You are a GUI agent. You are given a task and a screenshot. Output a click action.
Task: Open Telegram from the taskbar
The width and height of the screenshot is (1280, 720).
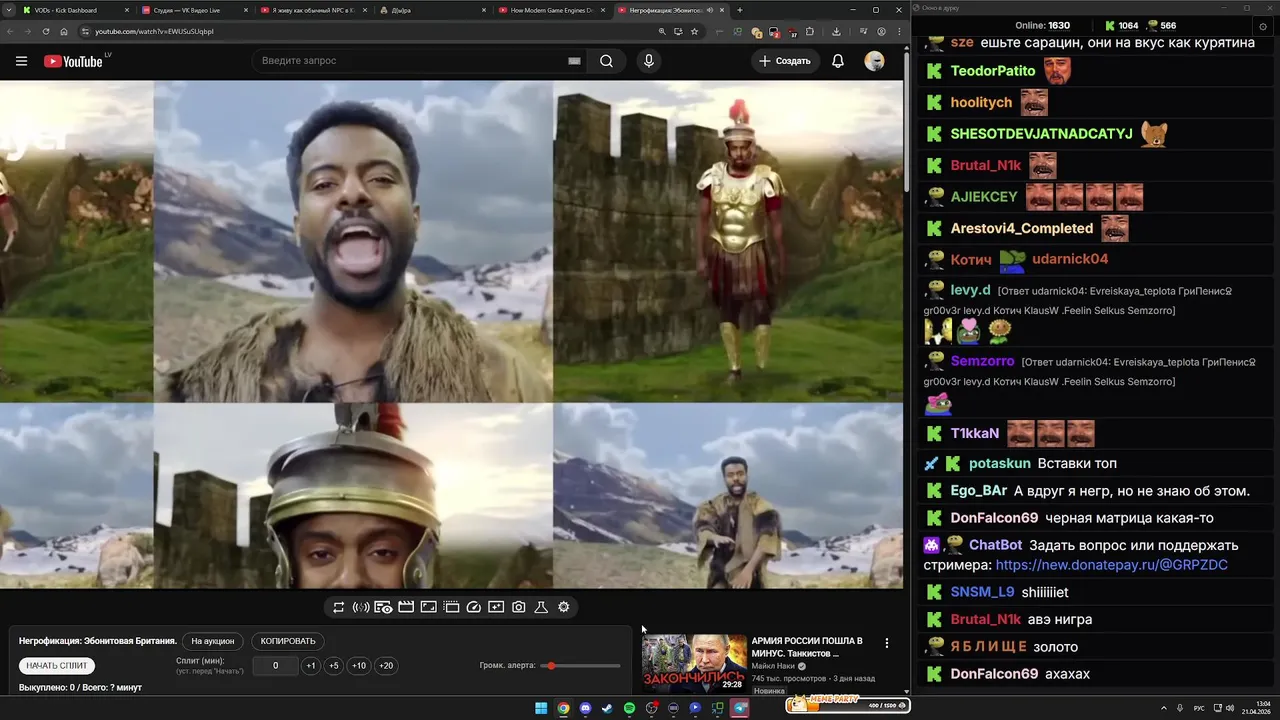click(740, 708)
